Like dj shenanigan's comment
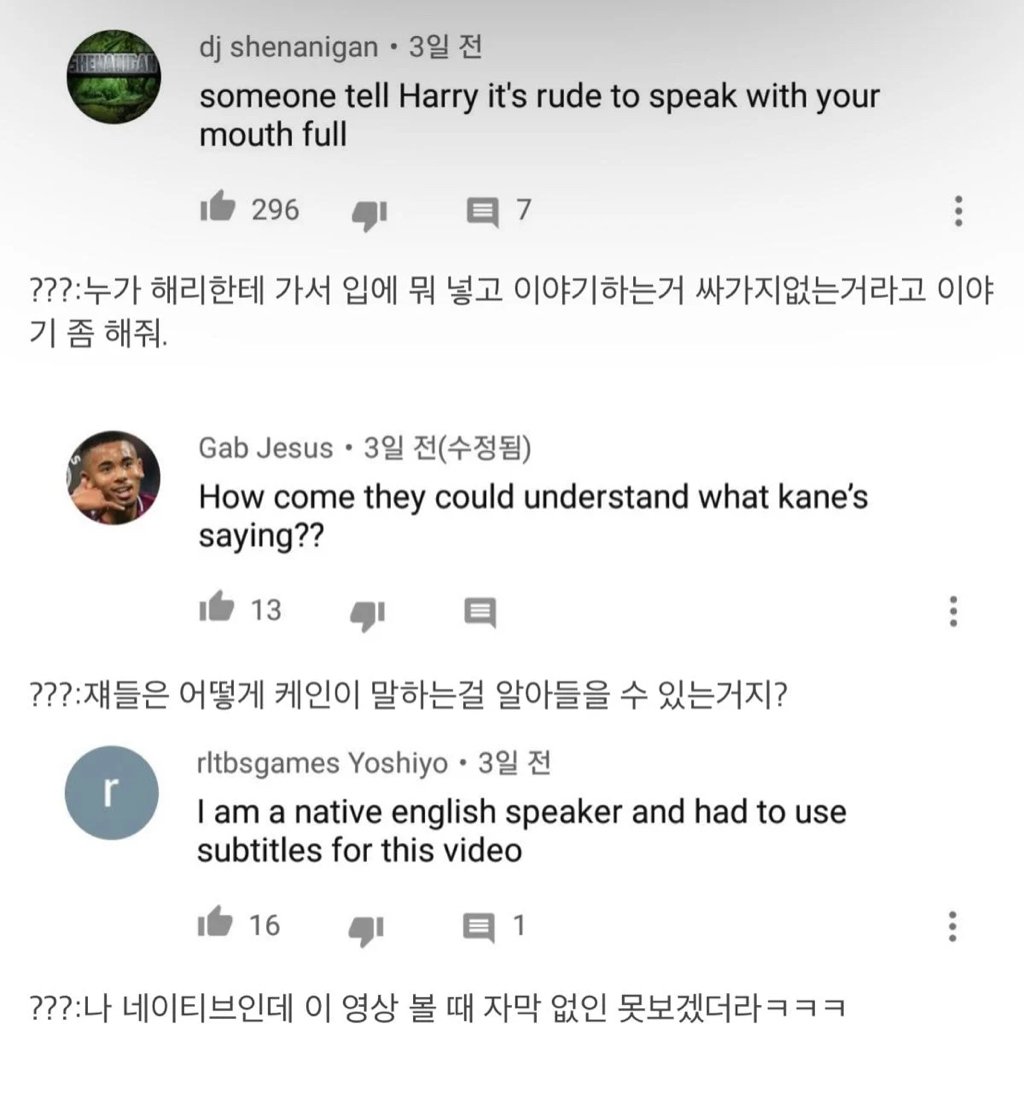This screenshot has width=1024, height=1093. [x=217, y=209]
